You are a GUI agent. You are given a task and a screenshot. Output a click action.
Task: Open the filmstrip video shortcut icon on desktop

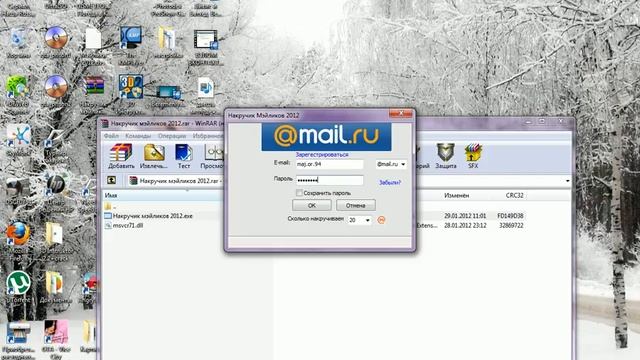[206, 40]
